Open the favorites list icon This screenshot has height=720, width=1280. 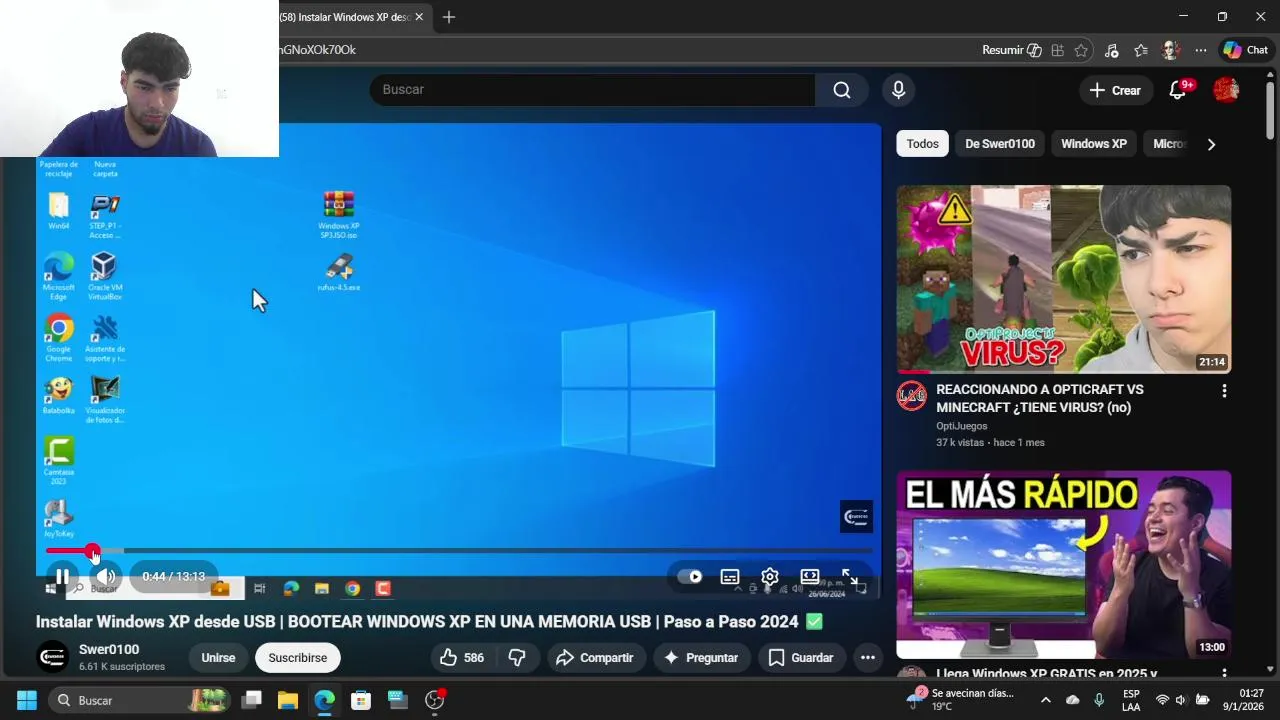click(x=1141, y=50)
